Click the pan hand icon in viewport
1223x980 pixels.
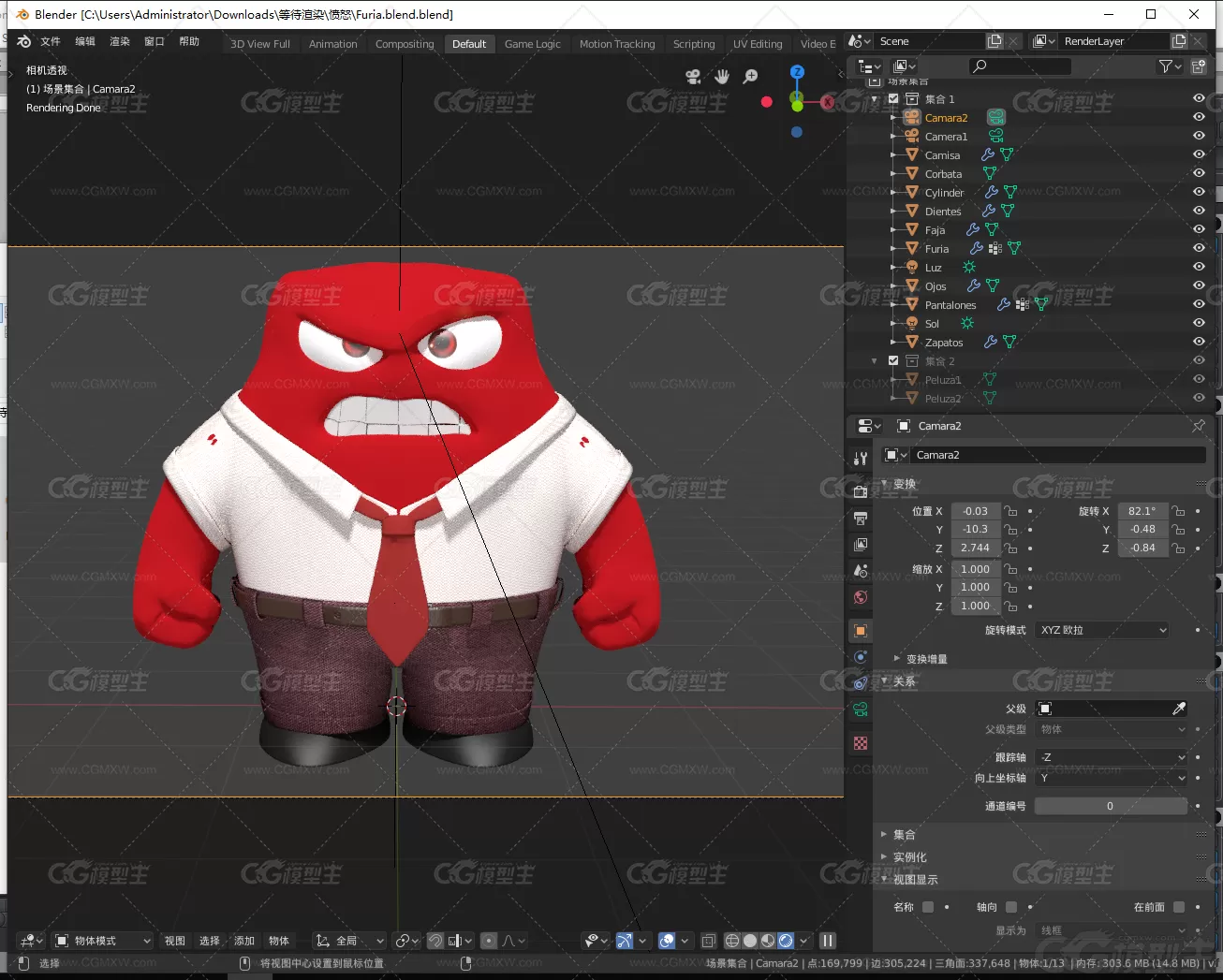click(722, 77)
